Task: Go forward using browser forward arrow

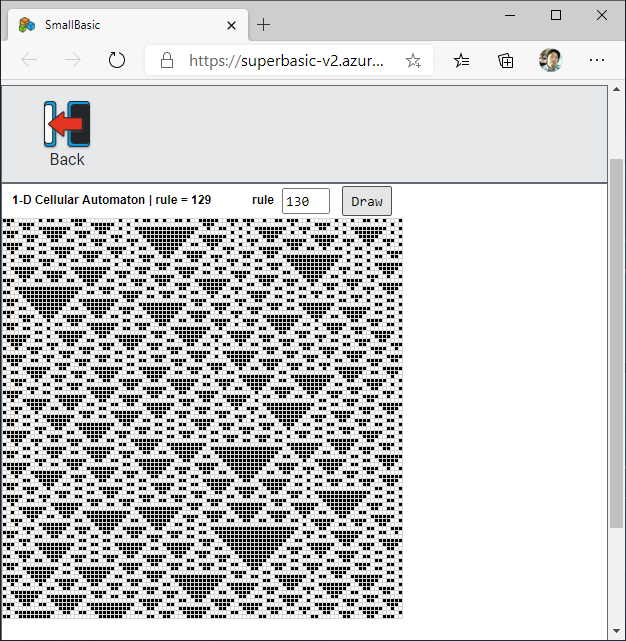Action: (73, 61)
